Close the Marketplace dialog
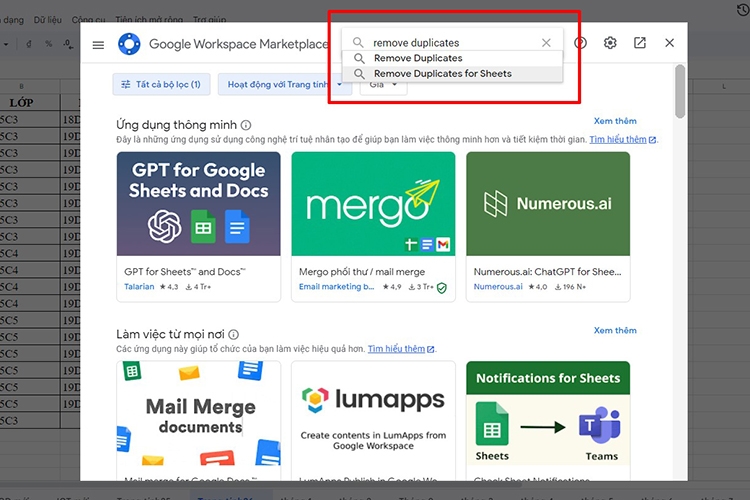 tap(670, 43)
